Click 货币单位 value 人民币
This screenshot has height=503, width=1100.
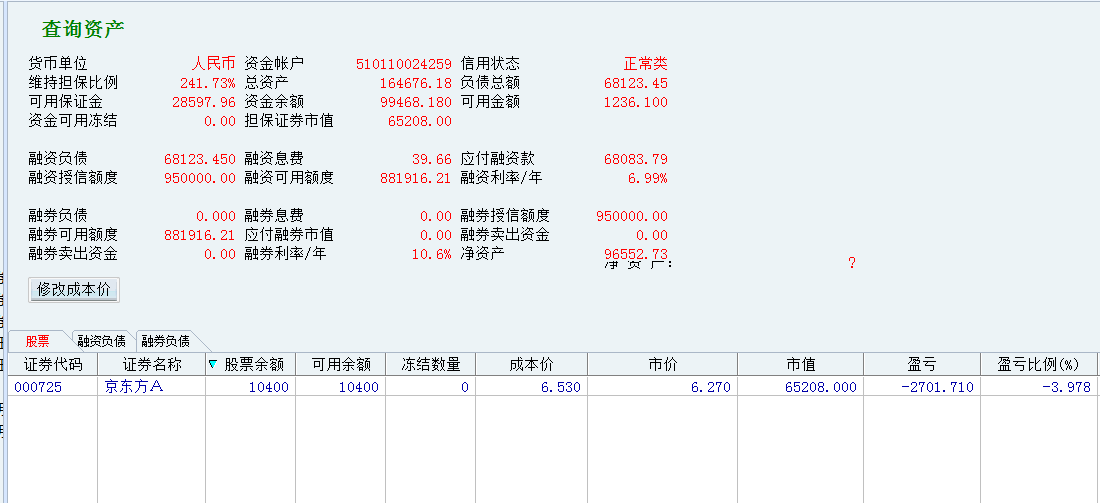[214, 63]
